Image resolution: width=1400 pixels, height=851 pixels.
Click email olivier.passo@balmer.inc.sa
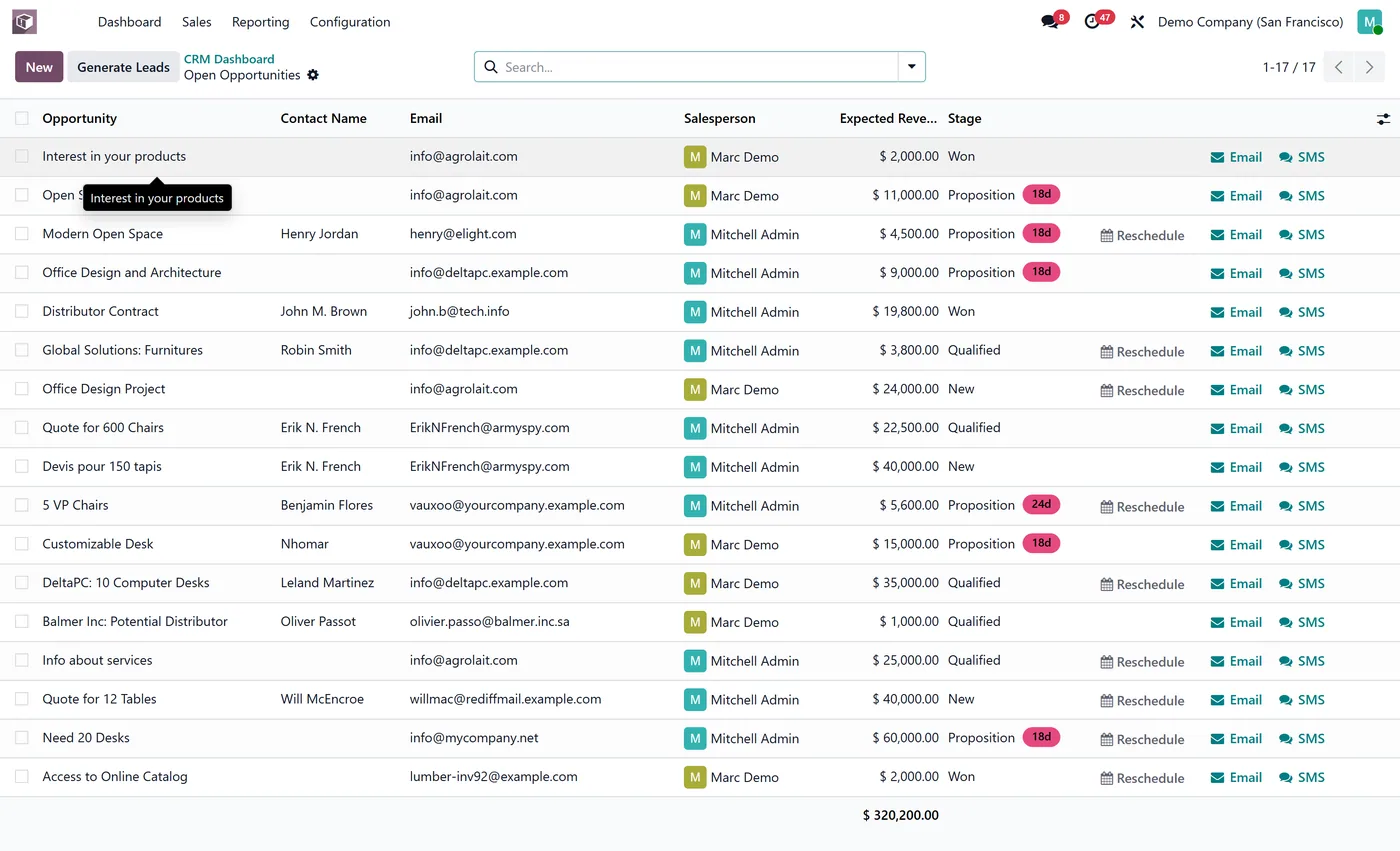coord(490,621)
